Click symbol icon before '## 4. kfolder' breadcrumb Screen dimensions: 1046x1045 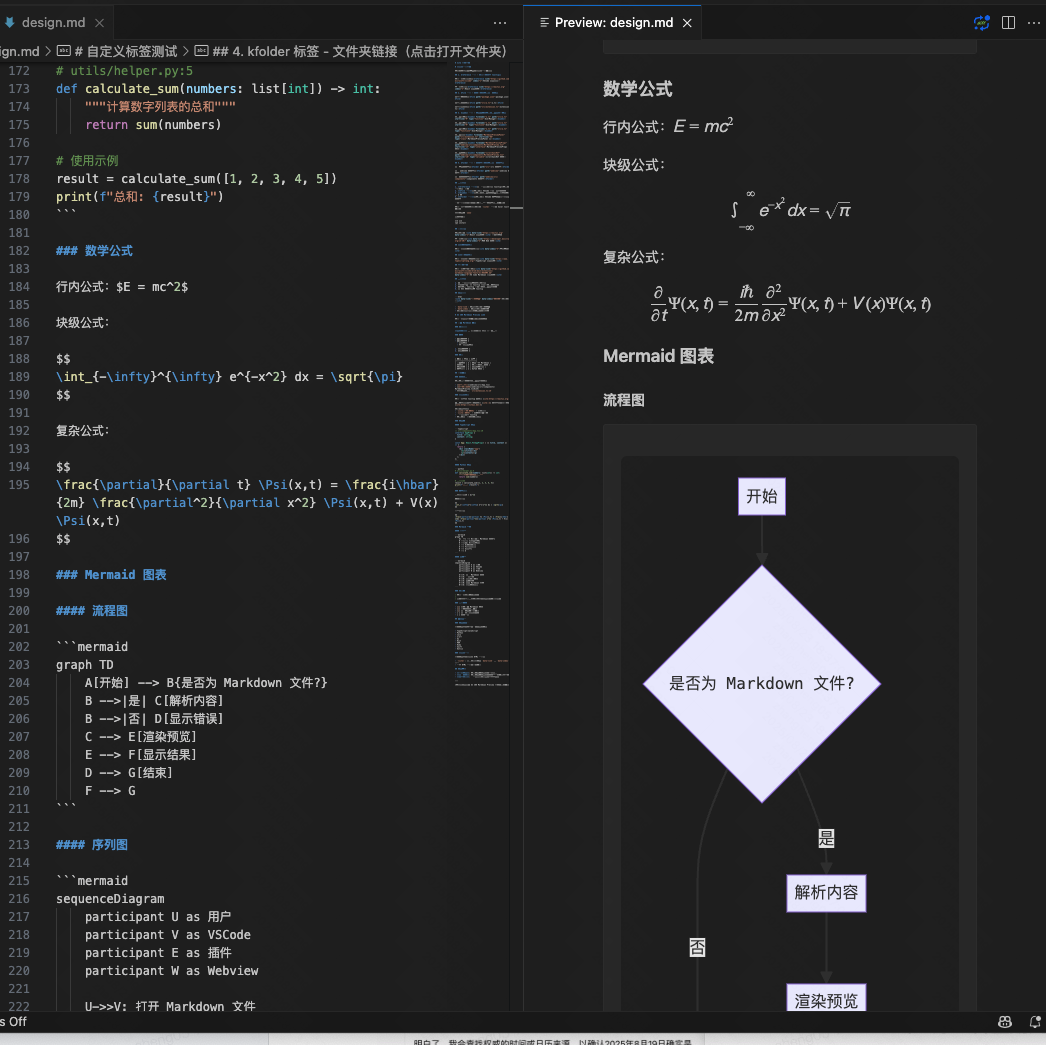(201, 51)
